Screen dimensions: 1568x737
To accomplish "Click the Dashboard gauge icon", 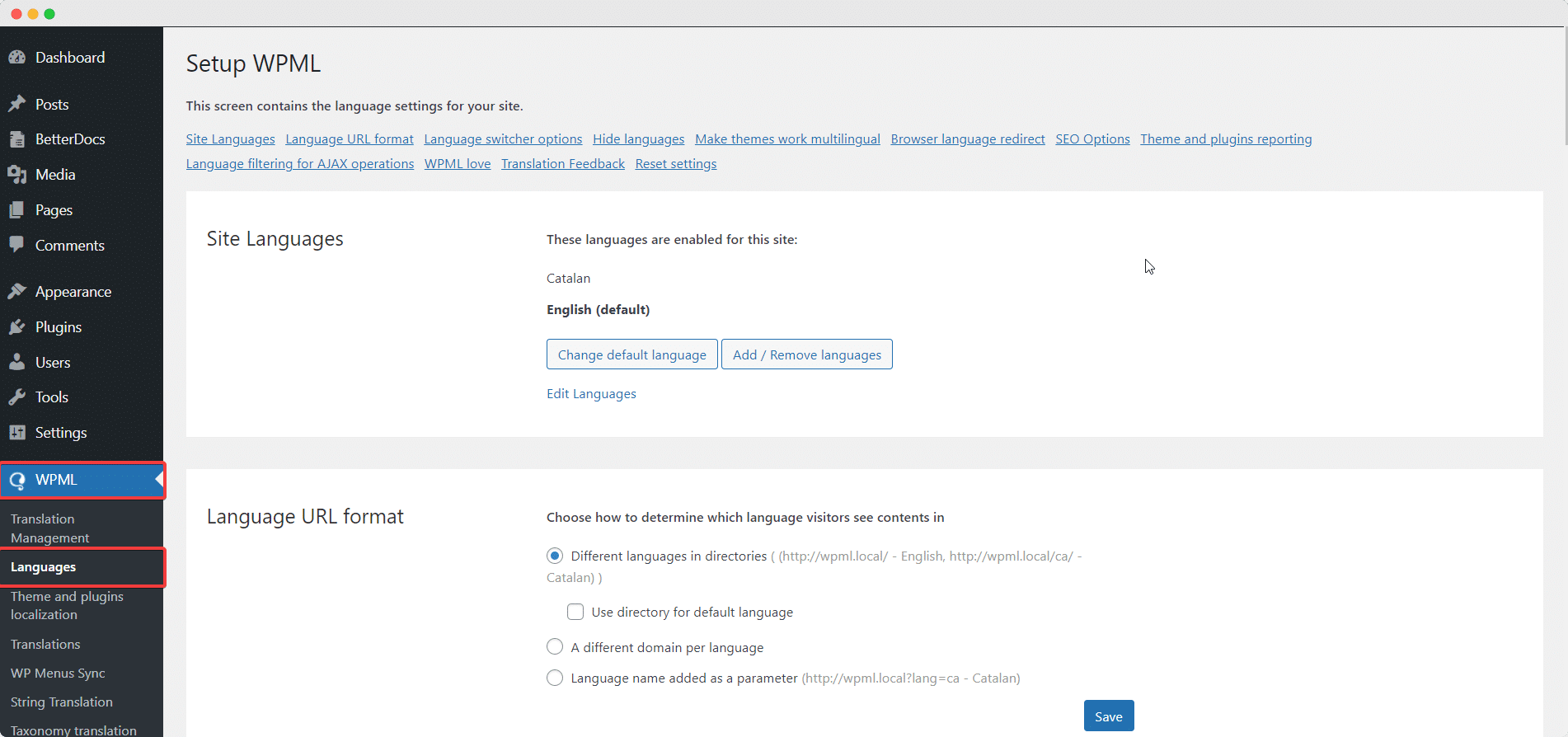I will (17, 58).
